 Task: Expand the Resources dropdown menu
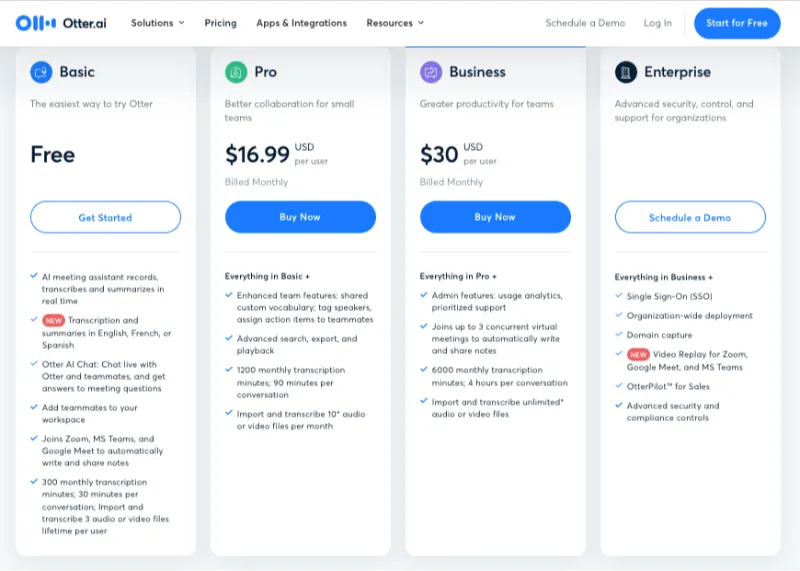pyautogui.click(x=395, y=23)
